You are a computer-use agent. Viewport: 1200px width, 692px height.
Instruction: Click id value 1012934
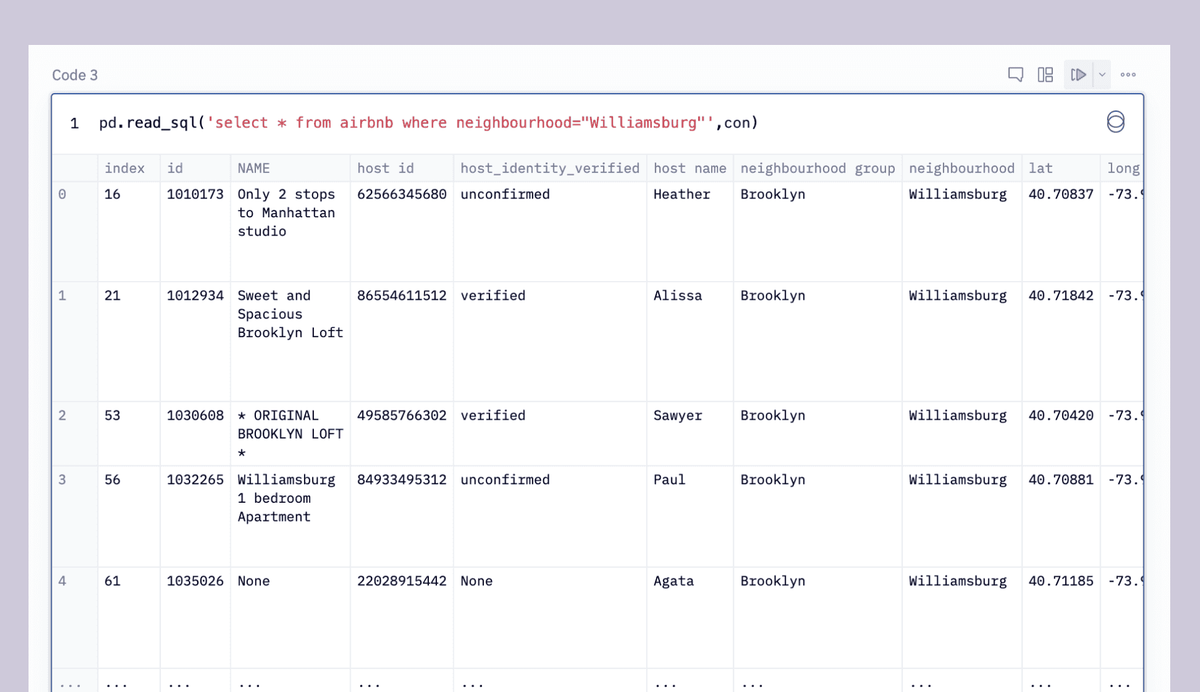tap(195, 295)
